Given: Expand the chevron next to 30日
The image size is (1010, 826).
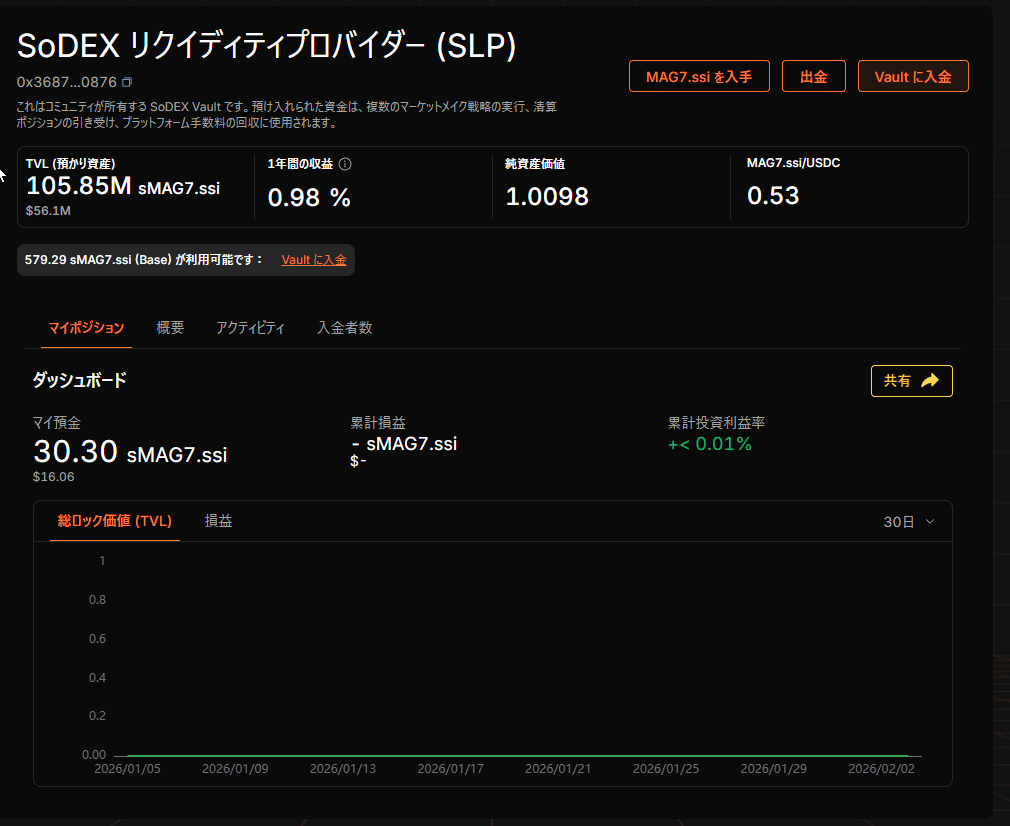Looking at the screenshot, I should pyautogui.click(x=930, y=522).
